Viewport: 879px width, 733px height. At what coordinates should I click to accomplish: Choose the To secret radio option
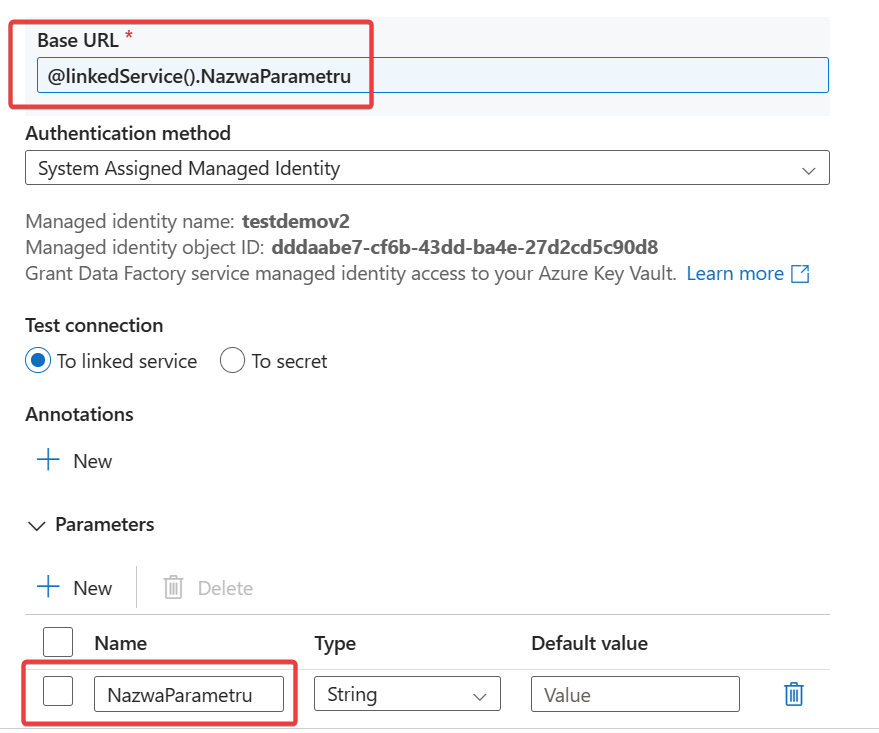pyautogui.click(x=232, y=361)
